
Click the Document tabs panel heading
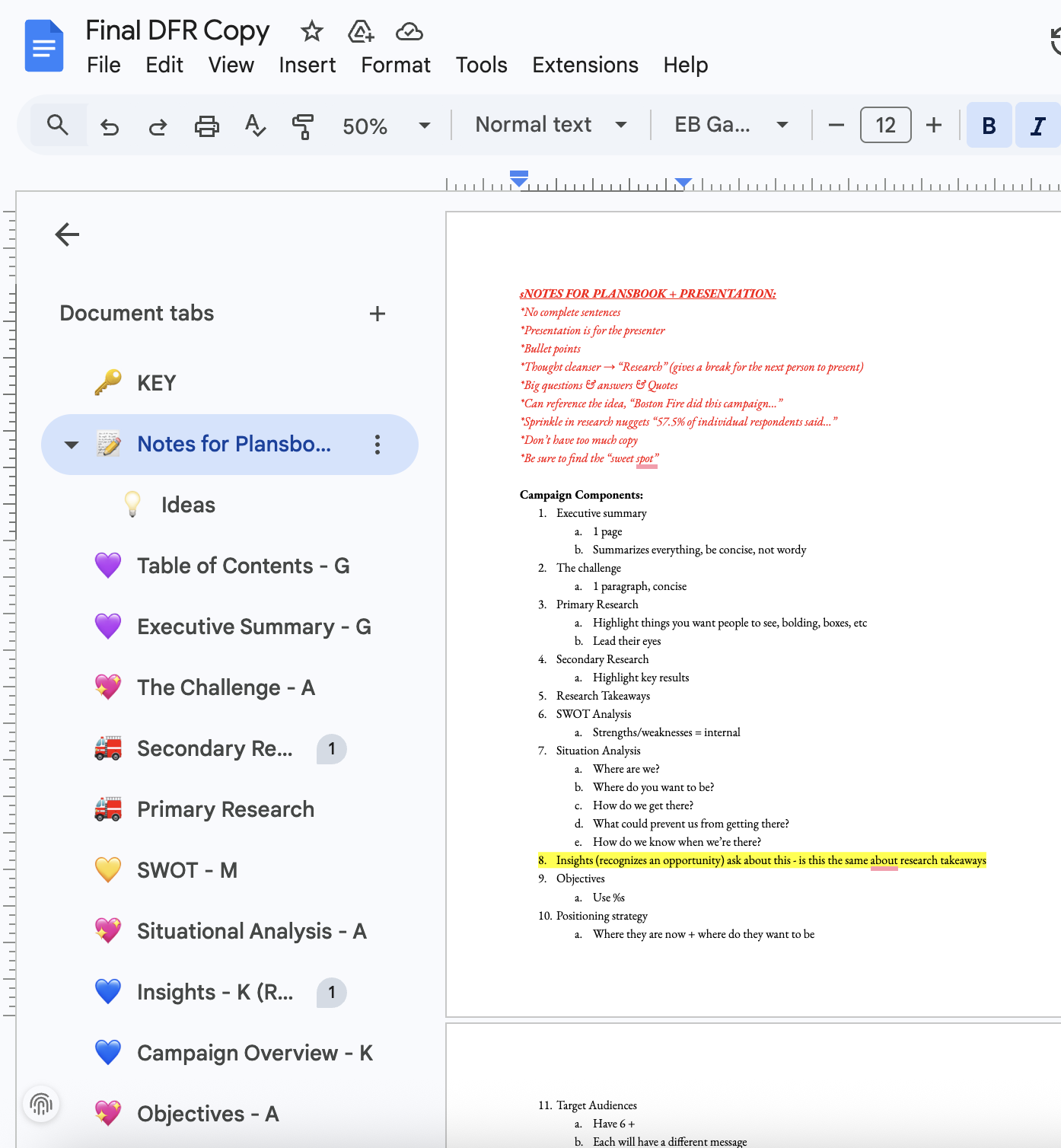(x=137, y=314)
